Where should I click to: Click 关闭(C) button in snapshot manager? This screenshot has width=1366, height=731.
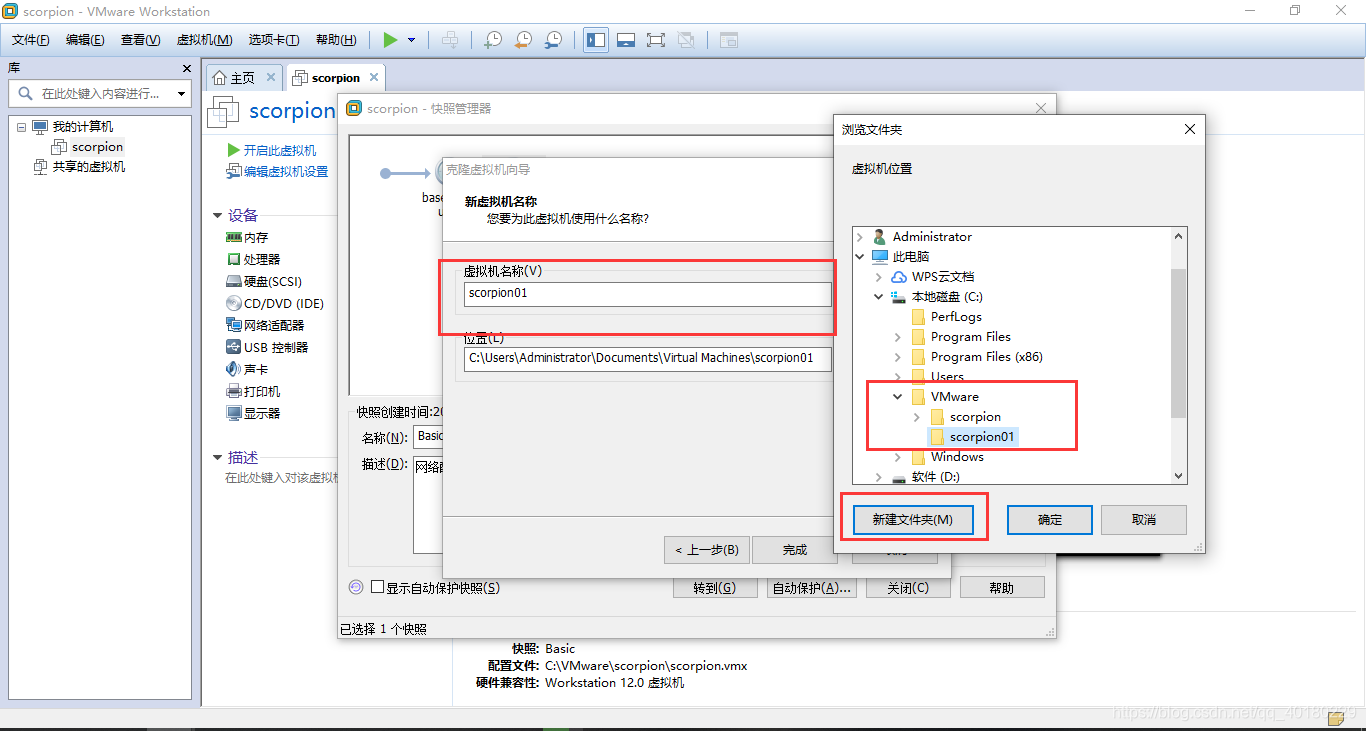coord(908,588)
